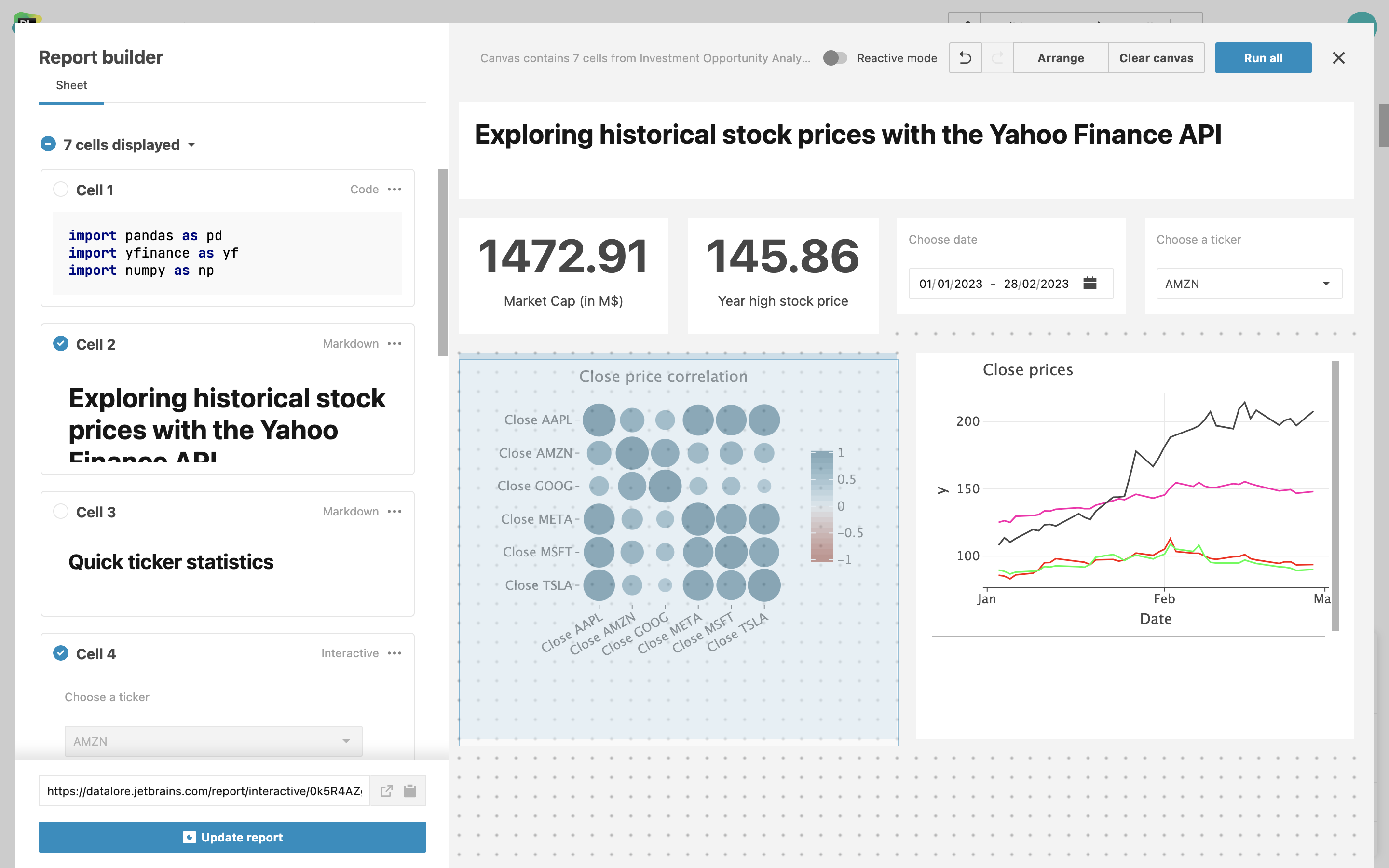Expand the 7 cells displayed dropdown
The width and height of the screenshot is (1389, 868).
(191, 145)
